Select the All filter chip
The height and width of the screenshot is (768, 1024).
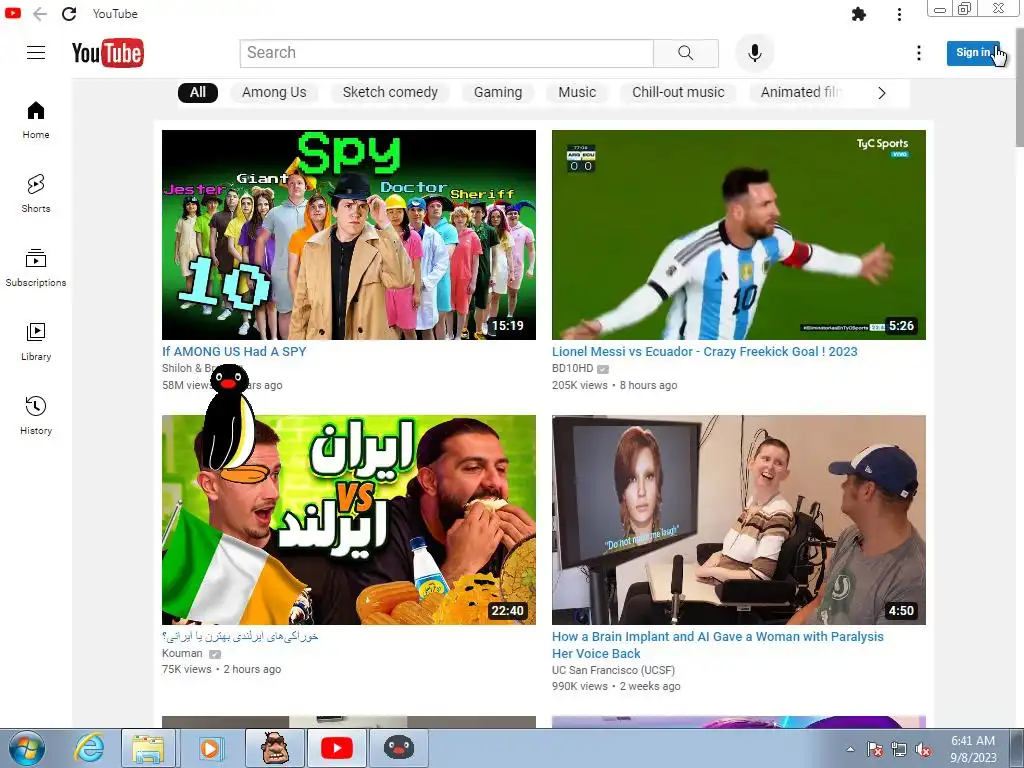[x=198, y=92]
